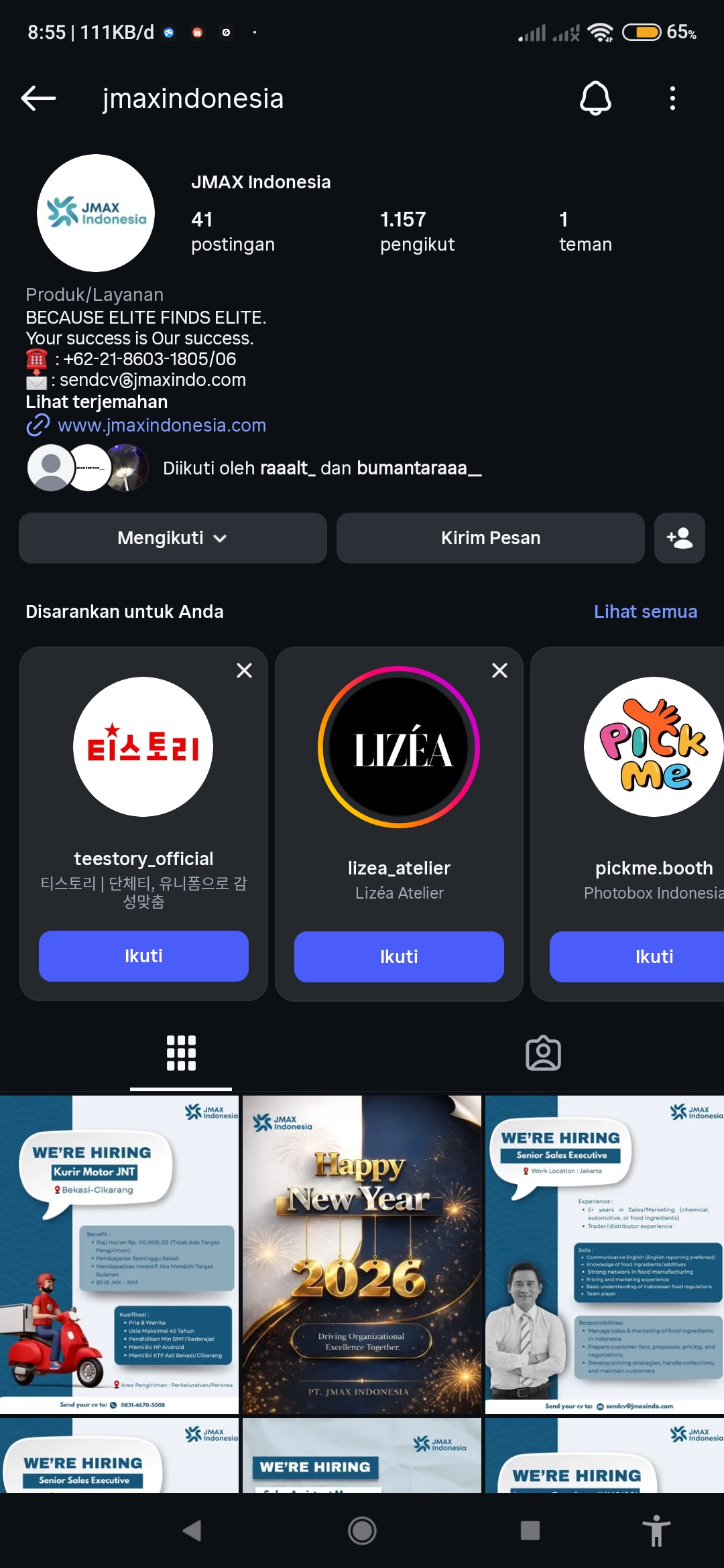Open notification bell settings

coord(595,99)
